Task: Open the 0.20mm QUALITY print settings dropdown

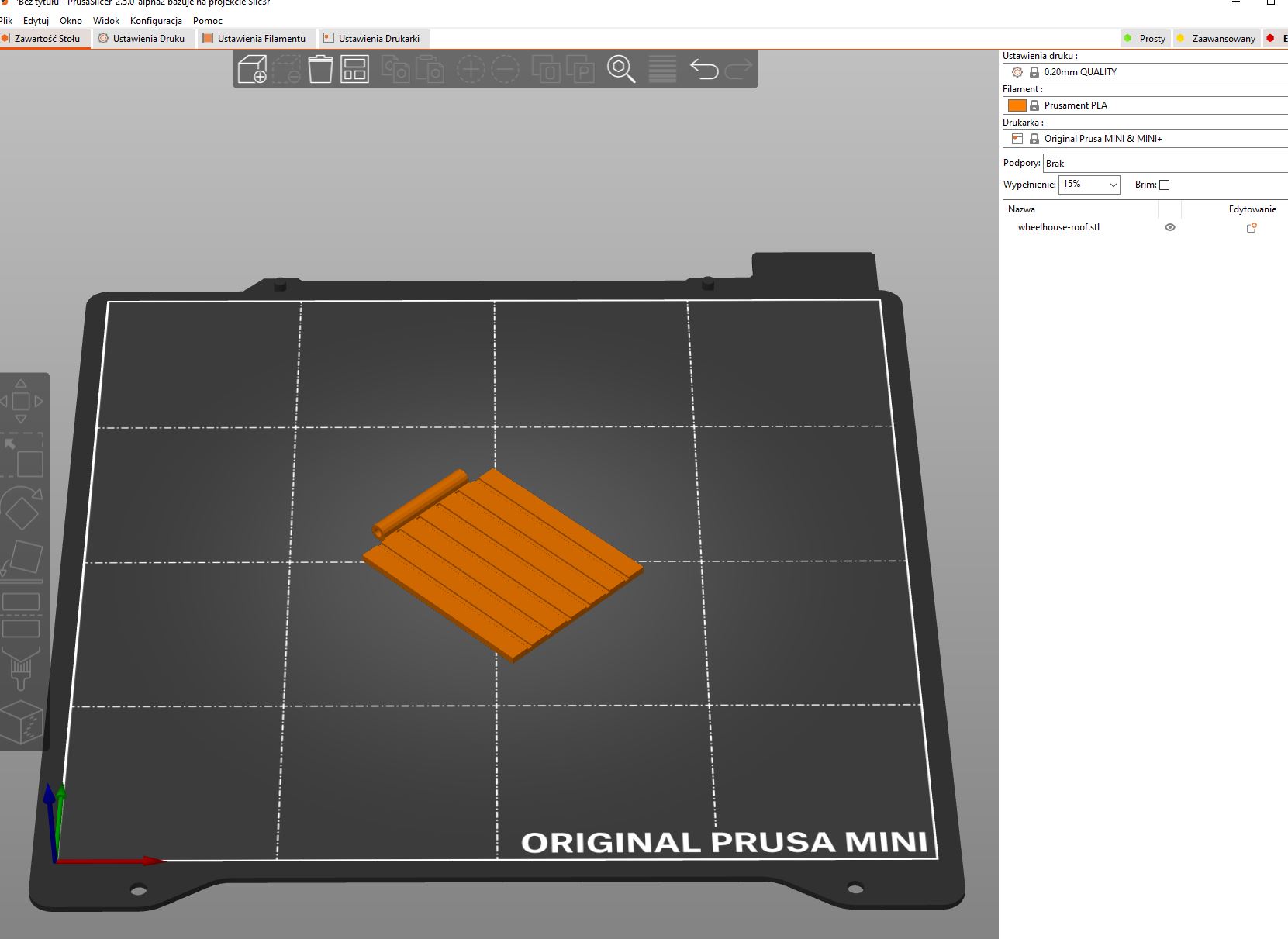Action: [1145, 71]
